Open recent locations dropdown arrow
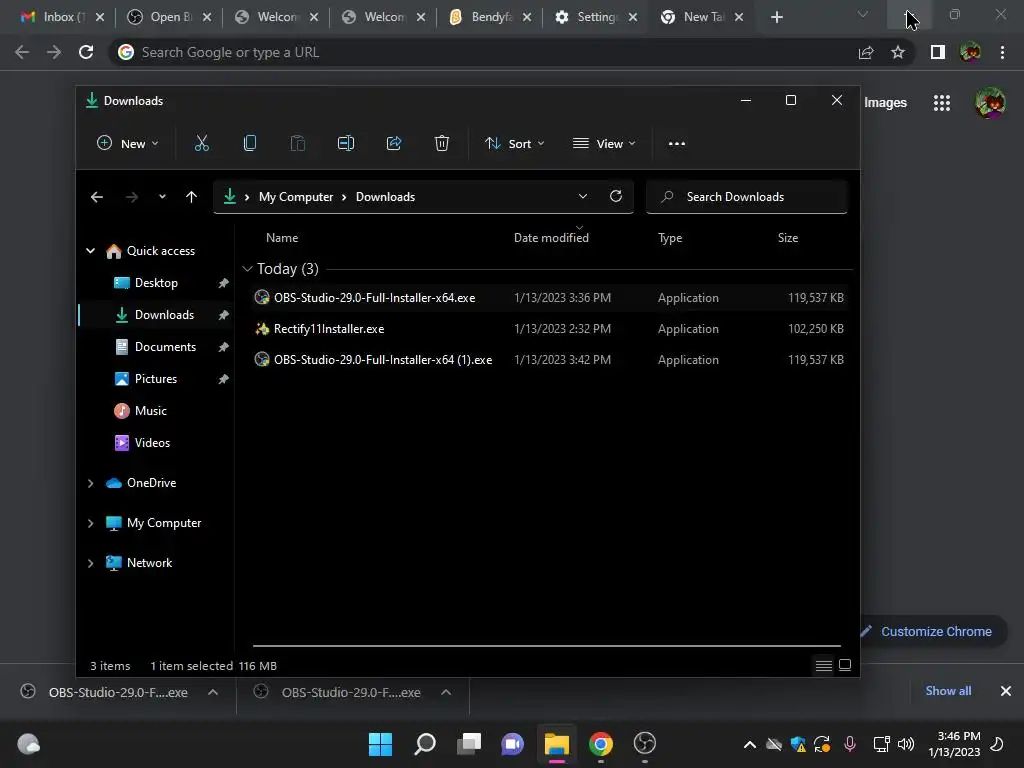 coord(162,197)
